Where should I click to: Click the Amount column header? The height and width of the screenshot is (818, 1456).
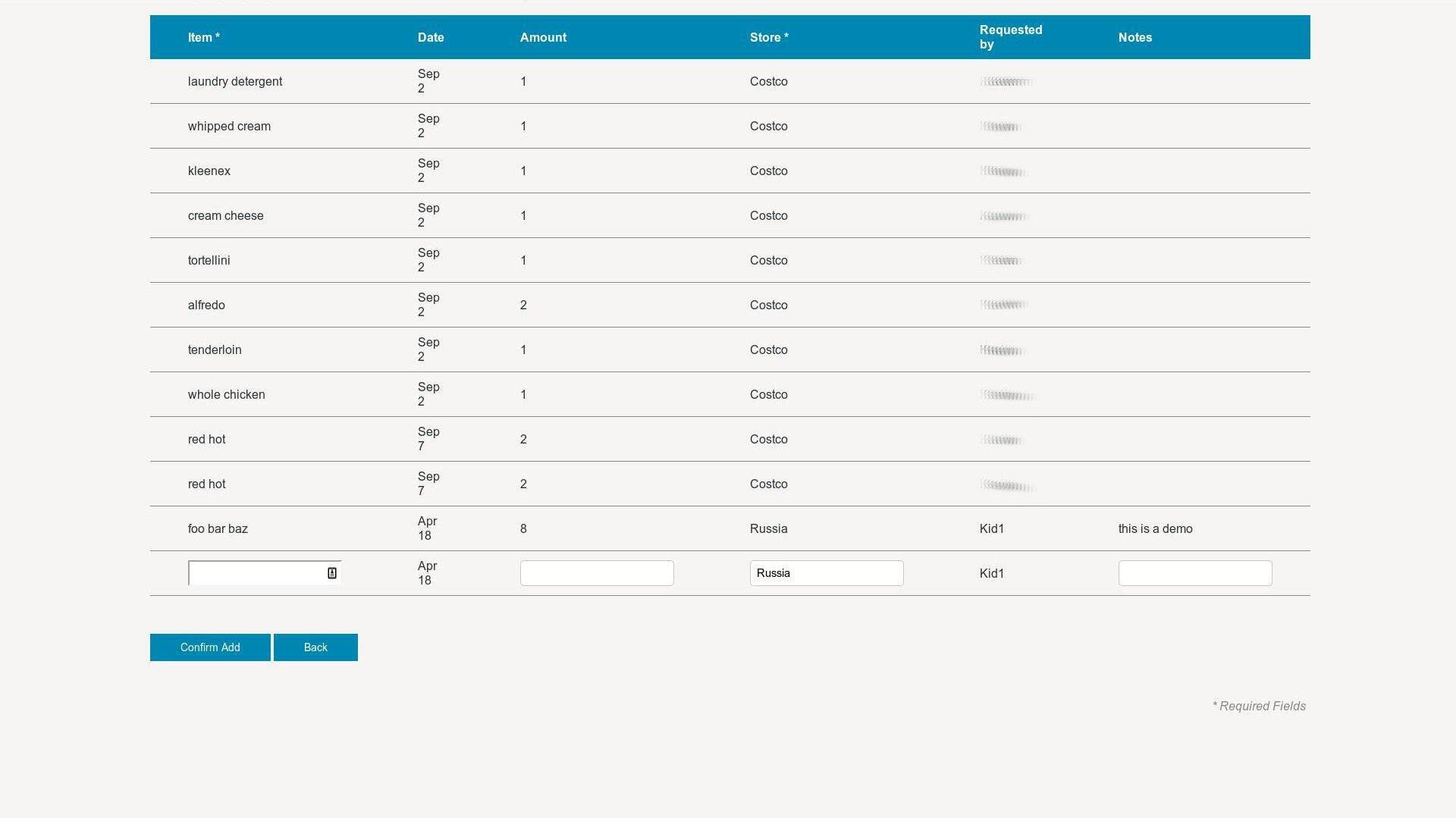tap(543, 37)
